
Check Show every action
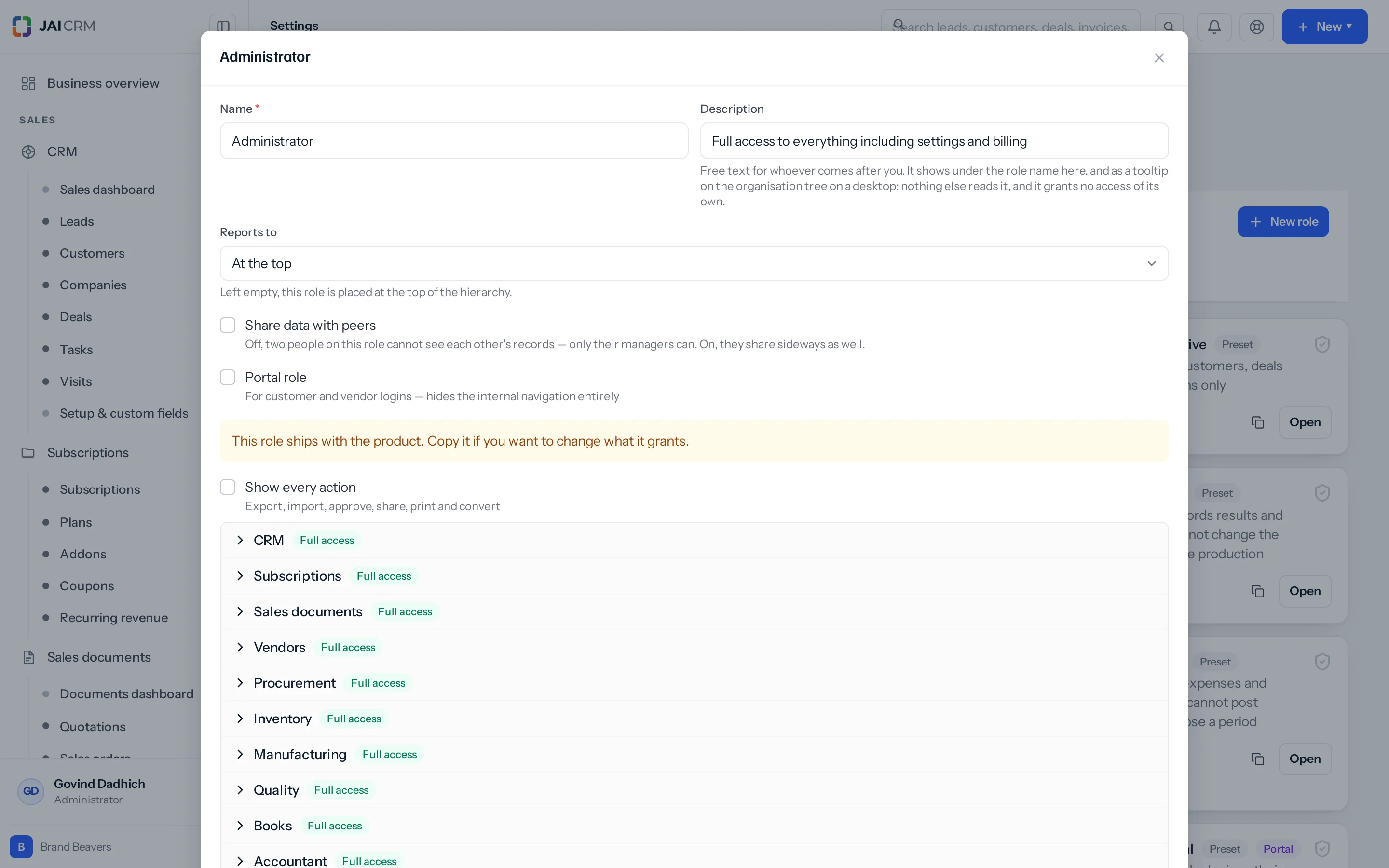228,488
